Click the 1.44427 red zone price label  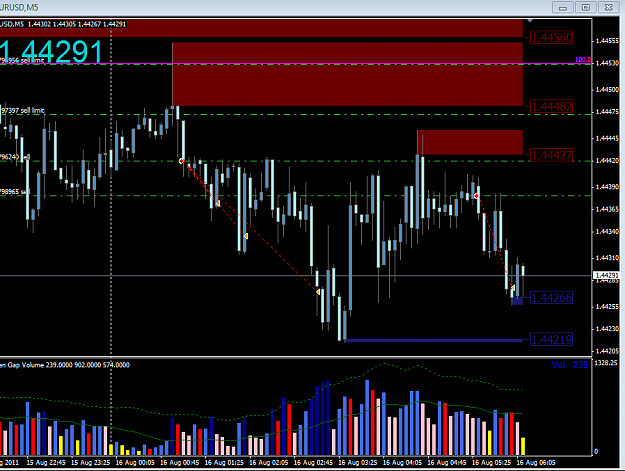pyautogui.click(x=552, y=155)
